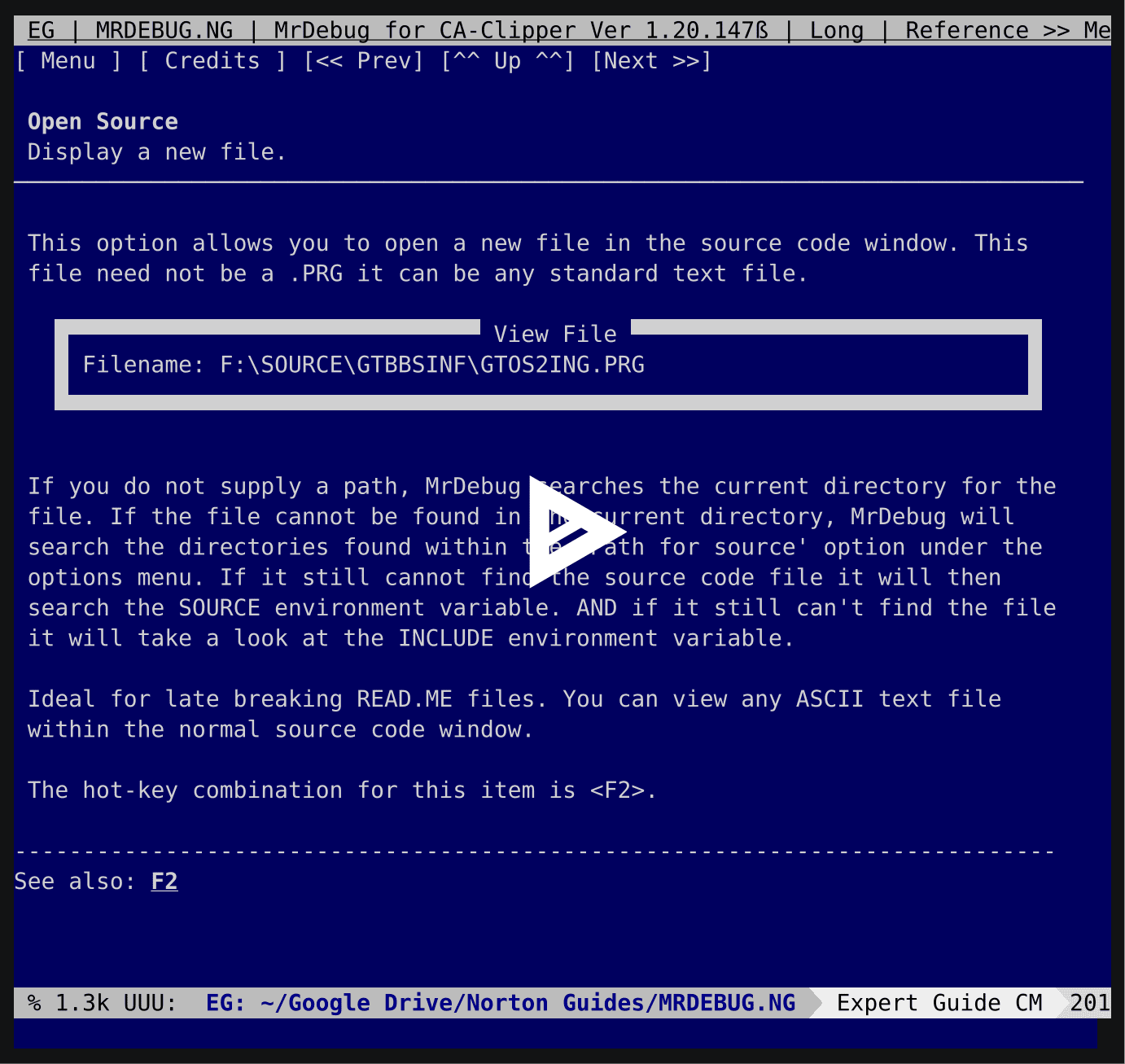The width and height of the screenshot is (1125, 1064).
Task: Select the 'Display a new file.' line
Action: point(157,152)
